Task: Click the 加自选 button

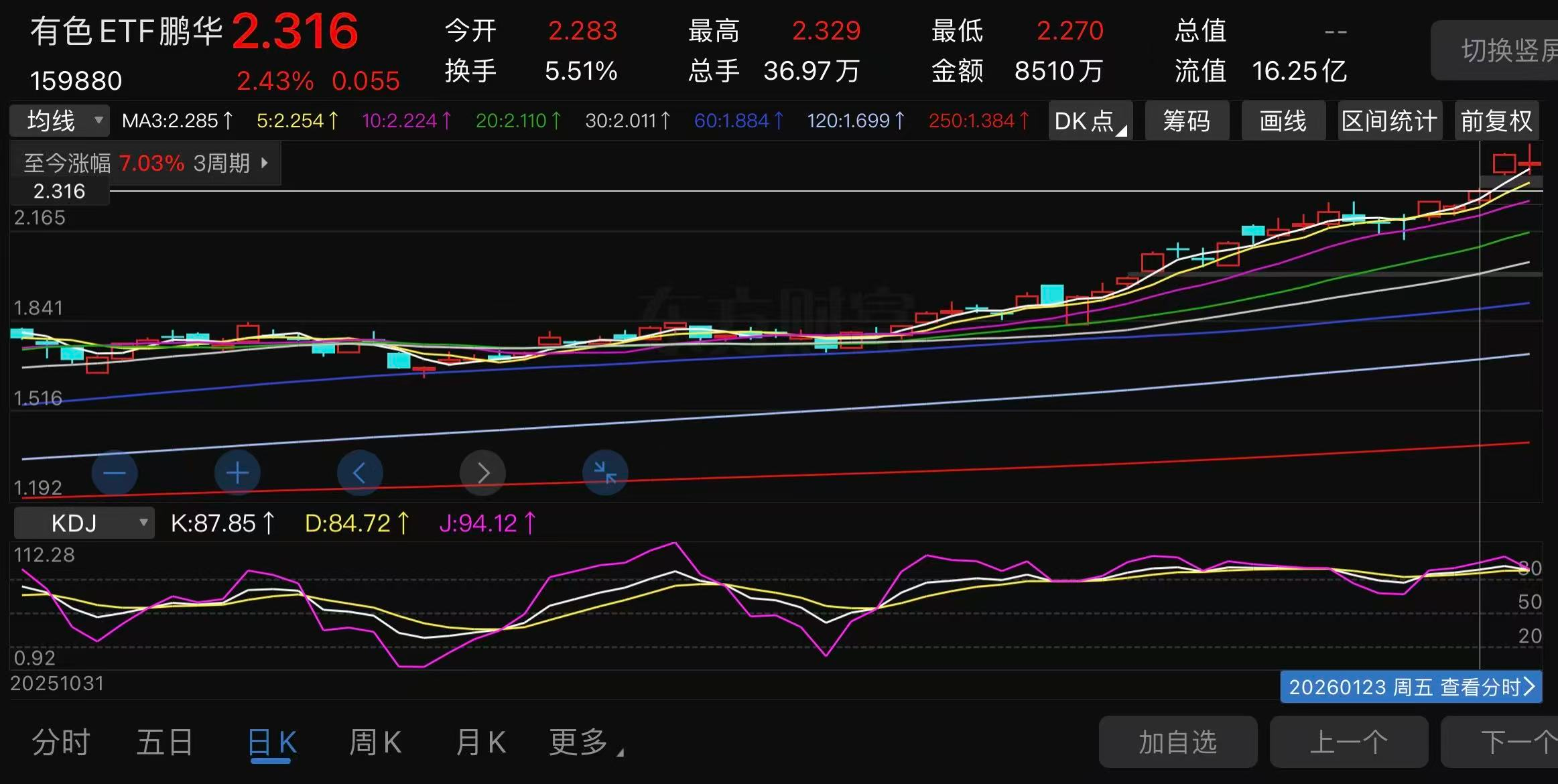Action: coord(1177,742)
